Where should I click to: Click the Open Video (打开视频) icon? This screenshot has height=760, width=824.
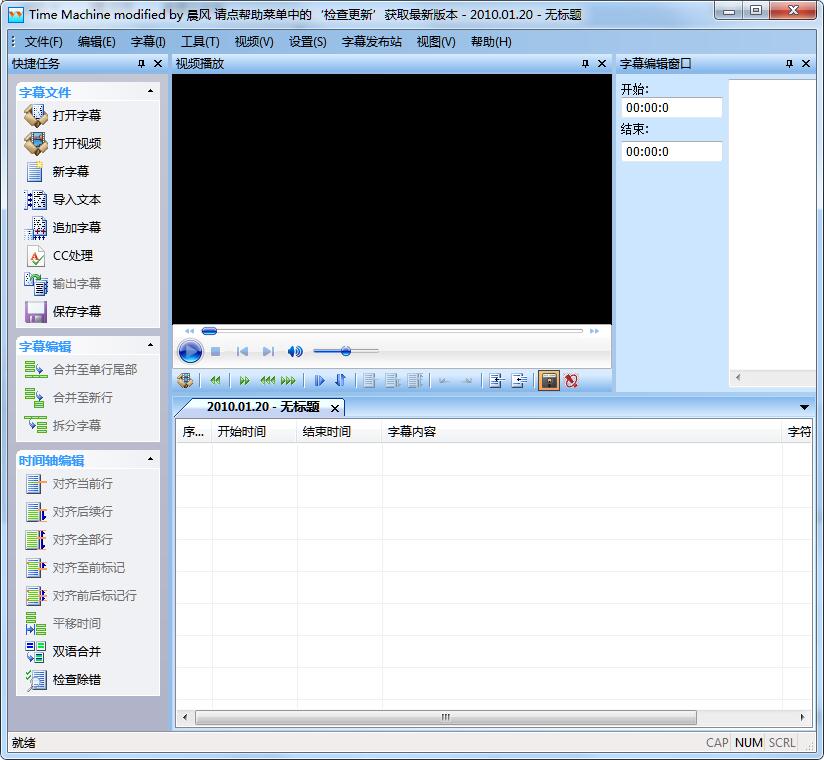pos(36,143)
